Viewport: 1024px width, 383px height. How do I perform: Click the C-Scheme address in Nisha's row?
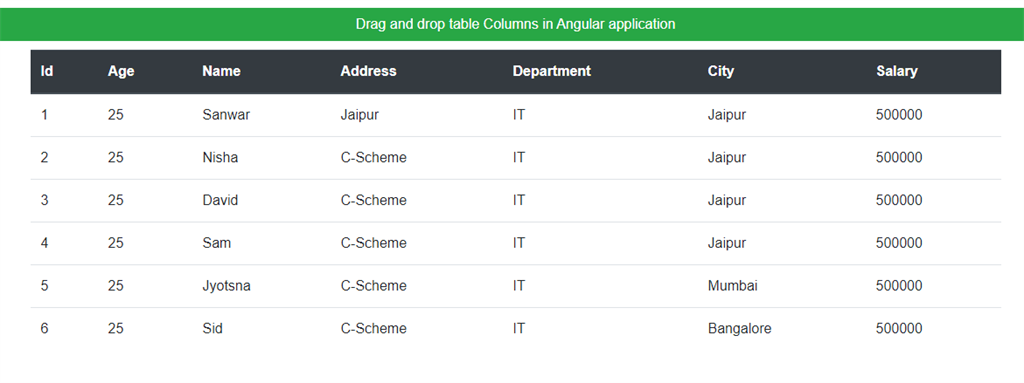[374, 158]
